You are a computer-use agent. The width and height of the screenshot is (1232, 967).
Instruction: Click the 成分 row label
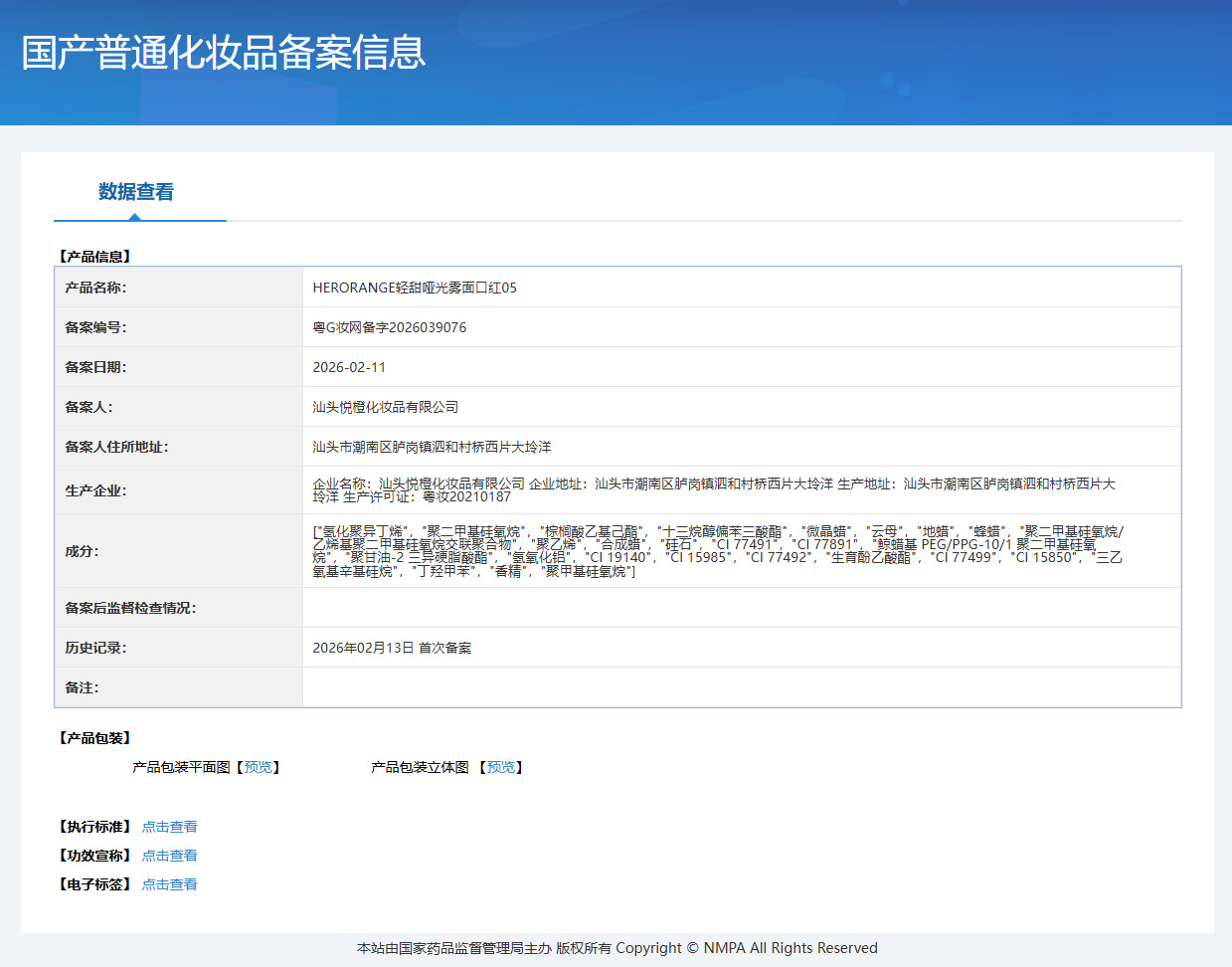(x=82, y=551)
